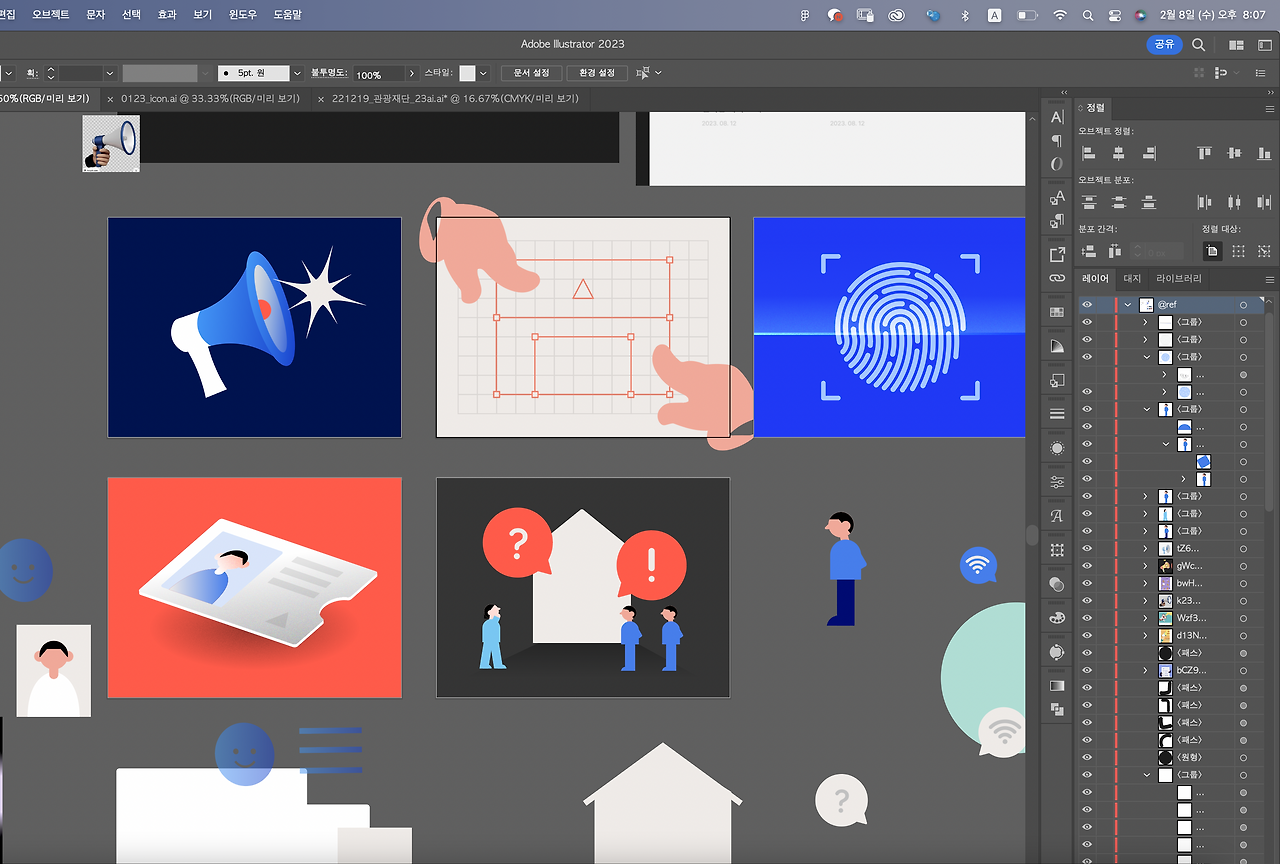This screenshot has width=1280, height=864.
Task: Click the horizontal align left icon
Action: pyautogui.click(x=1089, y=153)
